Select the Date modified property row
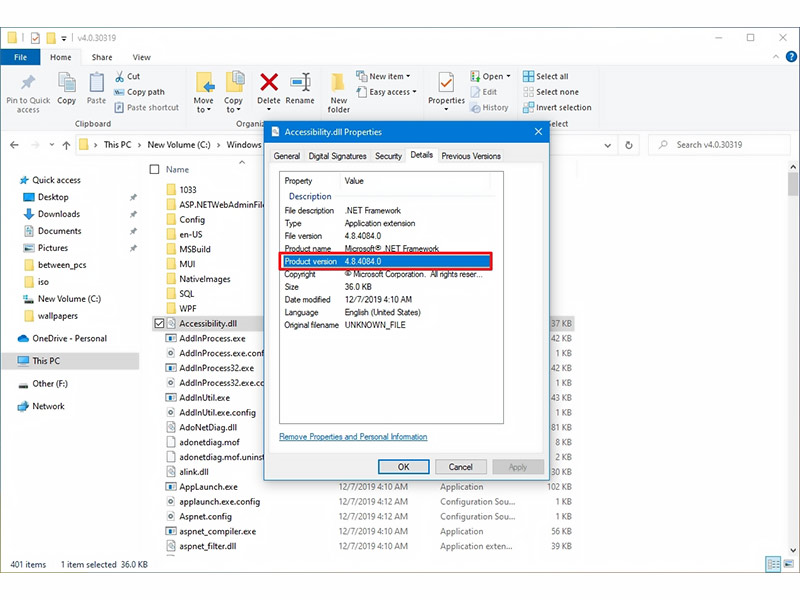This screenshot has height=600, width=800. point(385,299)
